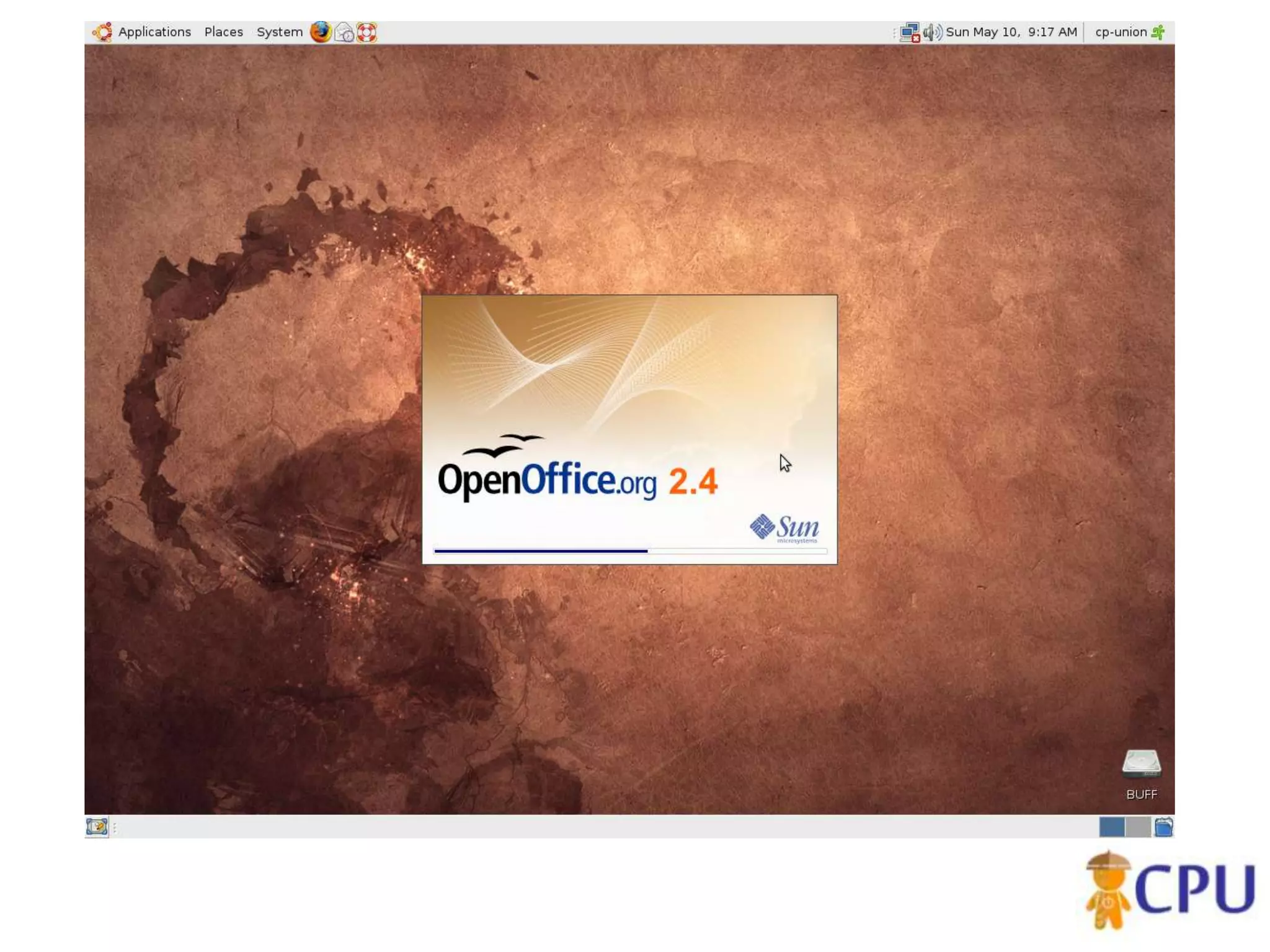Screen dimensions: 1270x952
Task: Open the Trash applet icon
Action: [1164, 827]
